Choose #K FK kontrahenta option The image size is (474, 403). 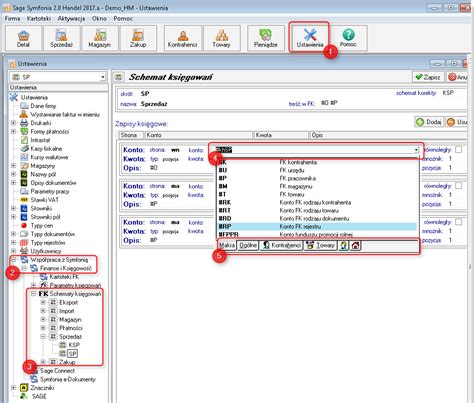click(317, 162)
